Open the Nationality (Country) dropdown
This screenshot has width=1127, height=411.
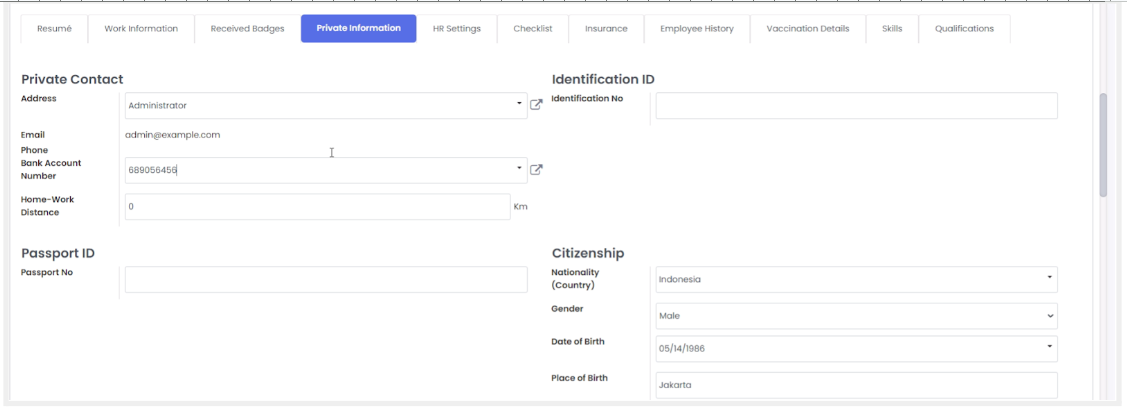coord(855,279)
